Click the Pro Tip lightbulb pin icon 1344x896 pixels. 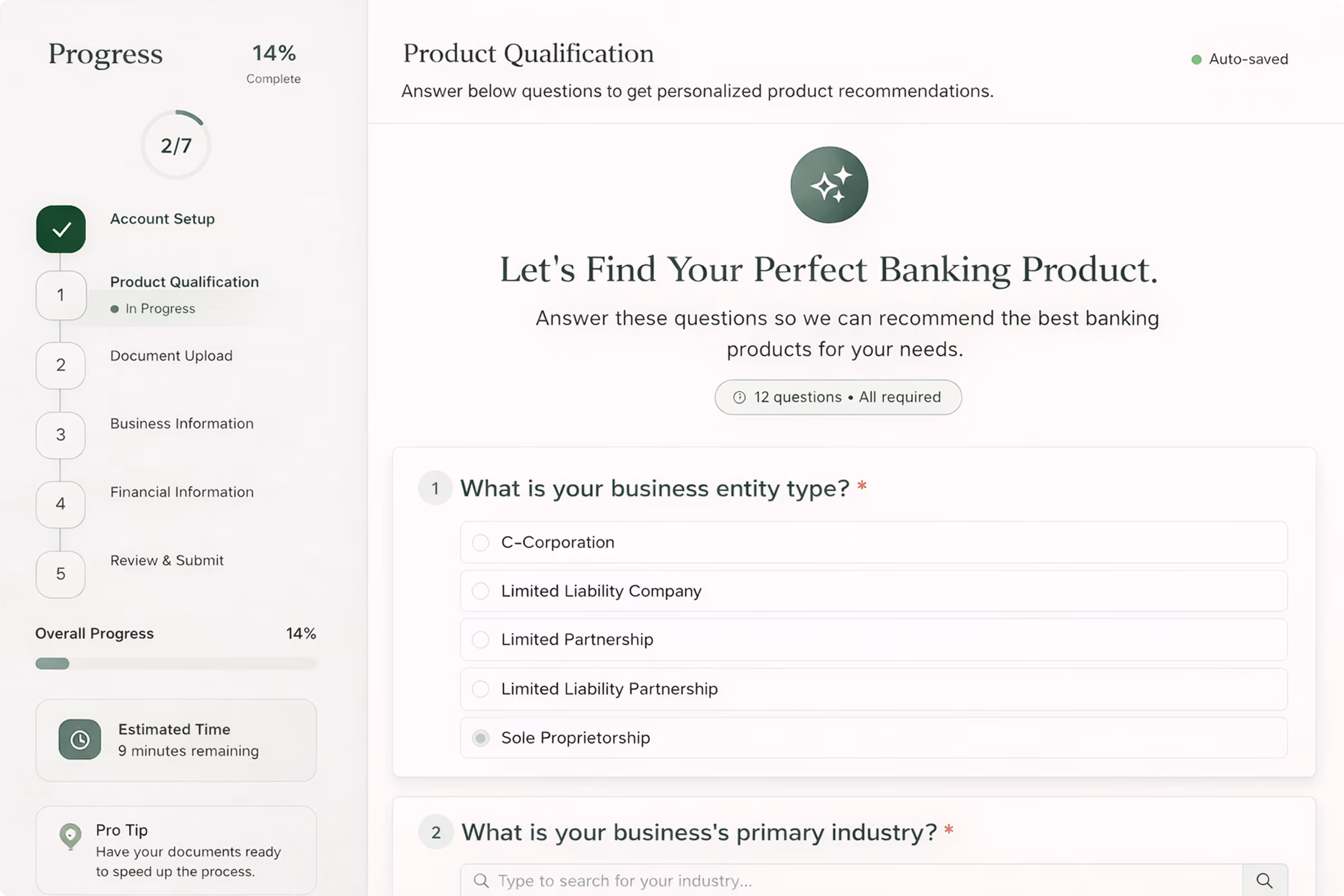pos(71,836)
